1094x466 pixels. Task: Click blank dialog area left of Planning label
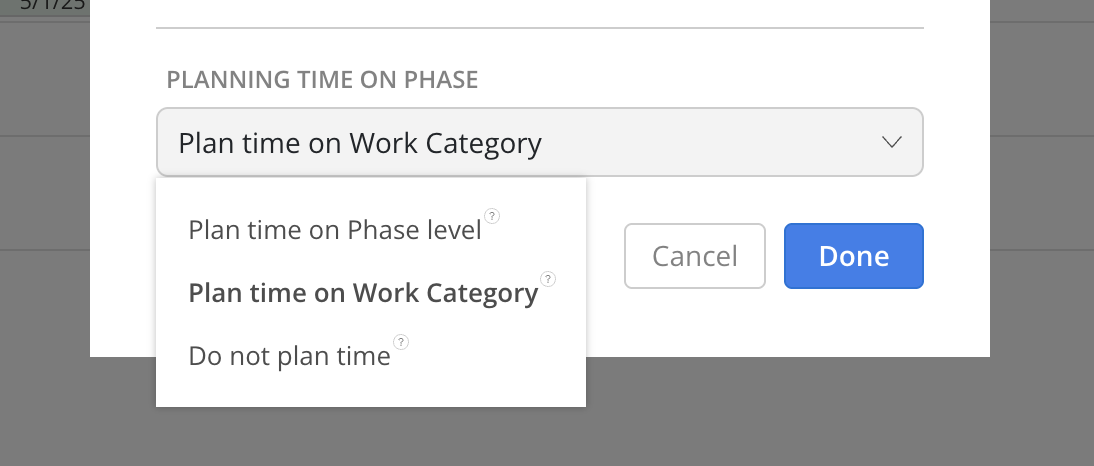click(x=122, y=80)
